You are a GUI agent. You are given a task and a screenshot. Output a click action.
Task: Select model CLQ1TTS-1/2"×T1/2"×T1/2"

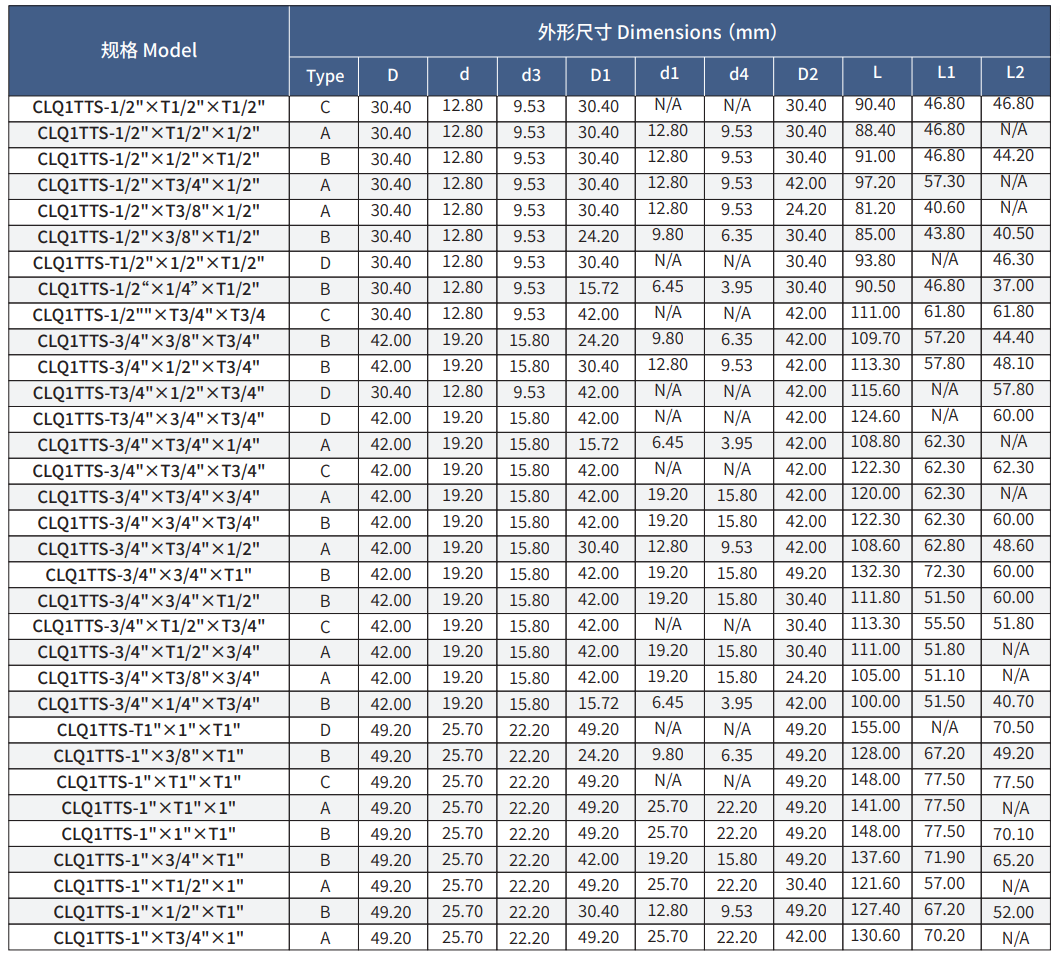click(149, 107)
